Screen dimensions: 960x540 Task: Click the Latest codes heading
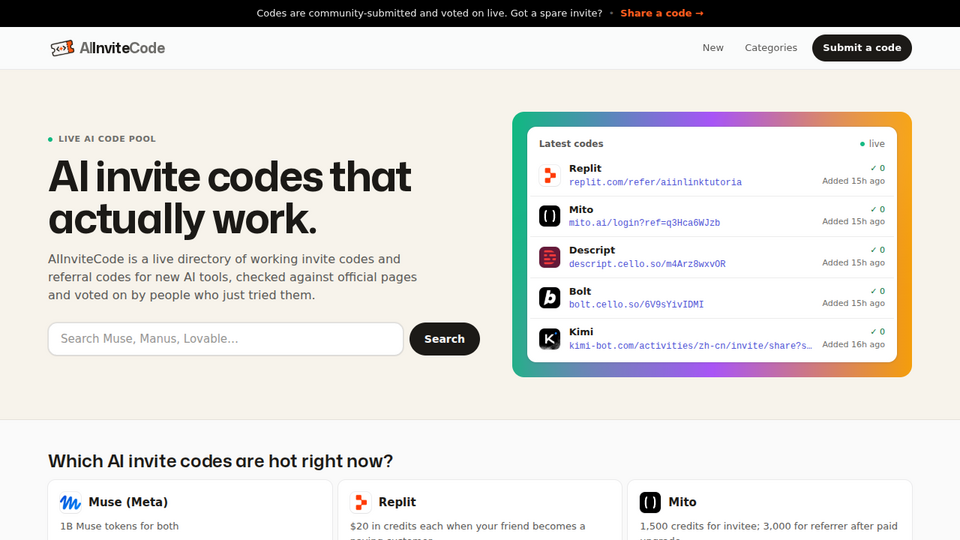tap(571, 144)
